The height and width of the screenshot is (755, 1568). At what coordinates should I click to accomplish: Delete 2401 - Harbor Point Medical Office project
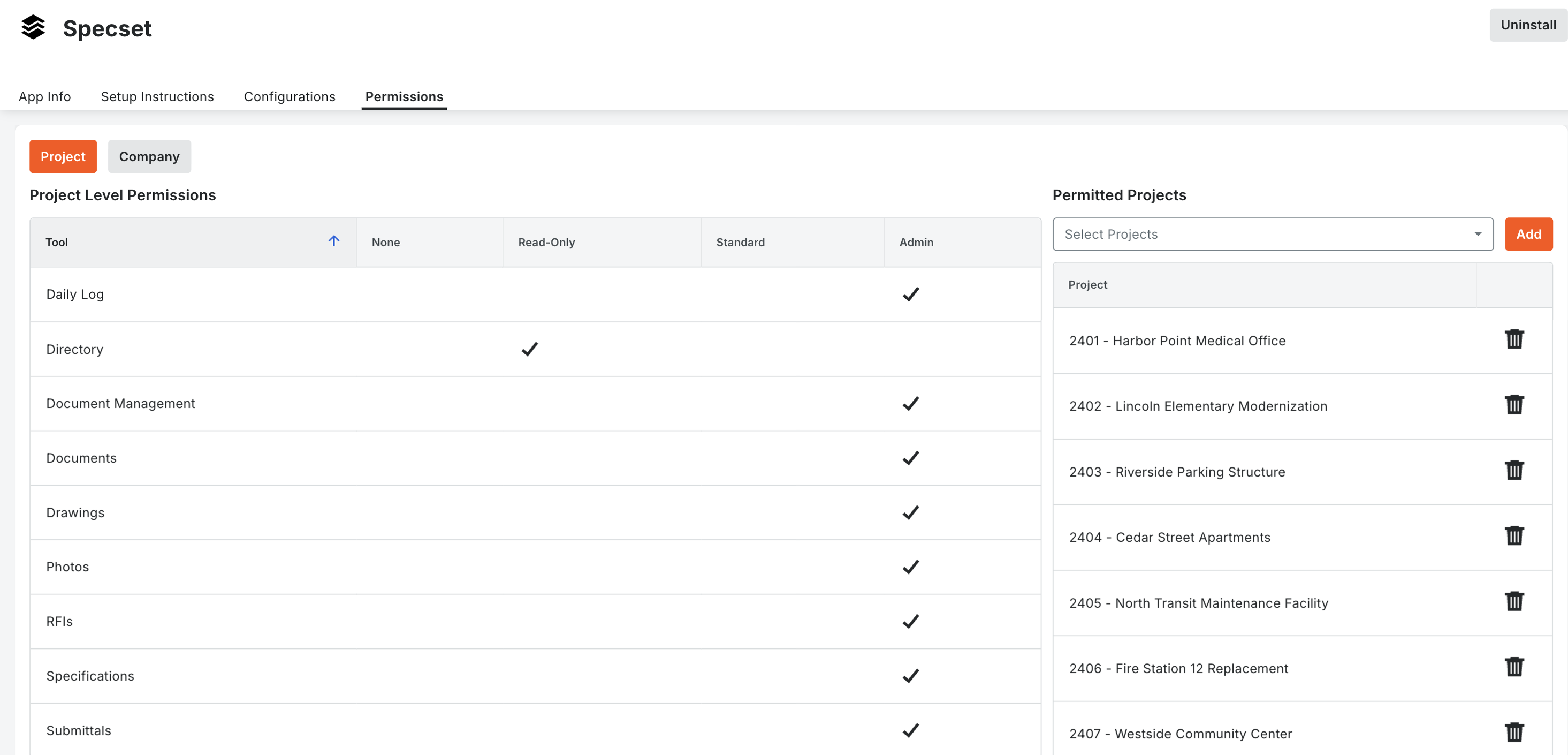1514,339
